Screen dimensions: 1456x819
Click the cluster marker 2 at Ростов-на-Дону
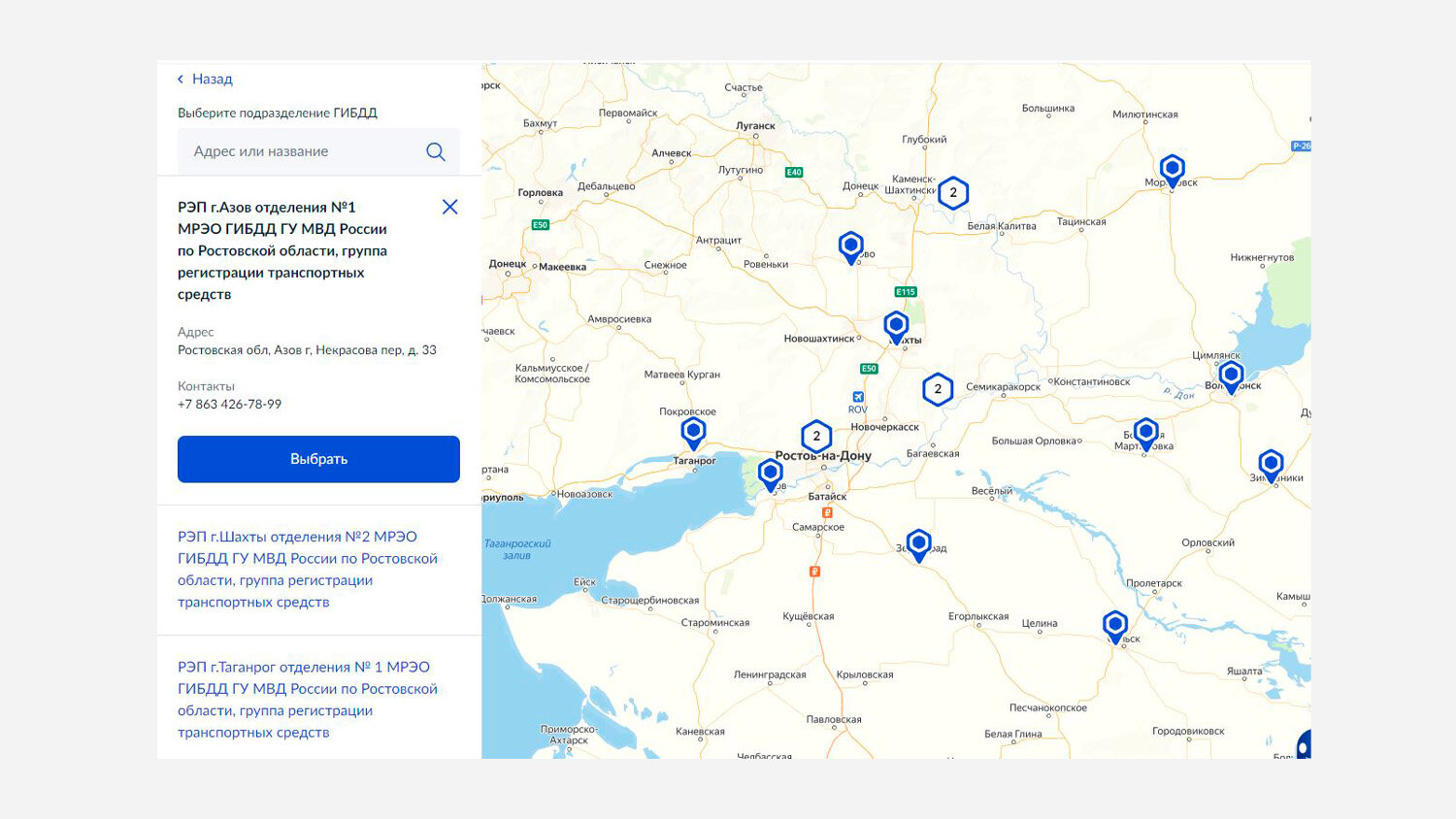point(816,437)
